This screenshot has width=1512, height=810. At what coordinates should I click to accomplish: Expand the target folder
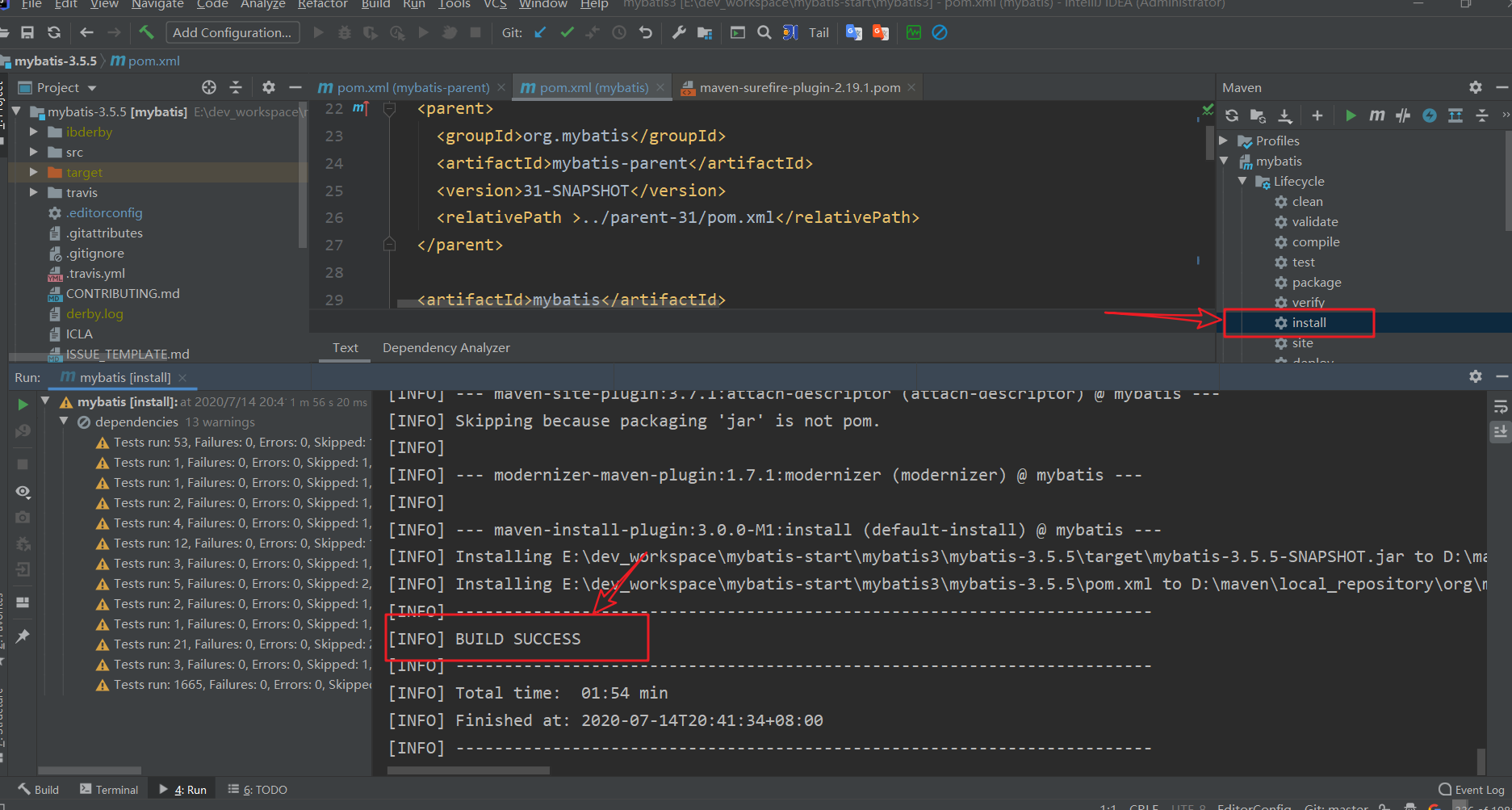coord(33,171)
